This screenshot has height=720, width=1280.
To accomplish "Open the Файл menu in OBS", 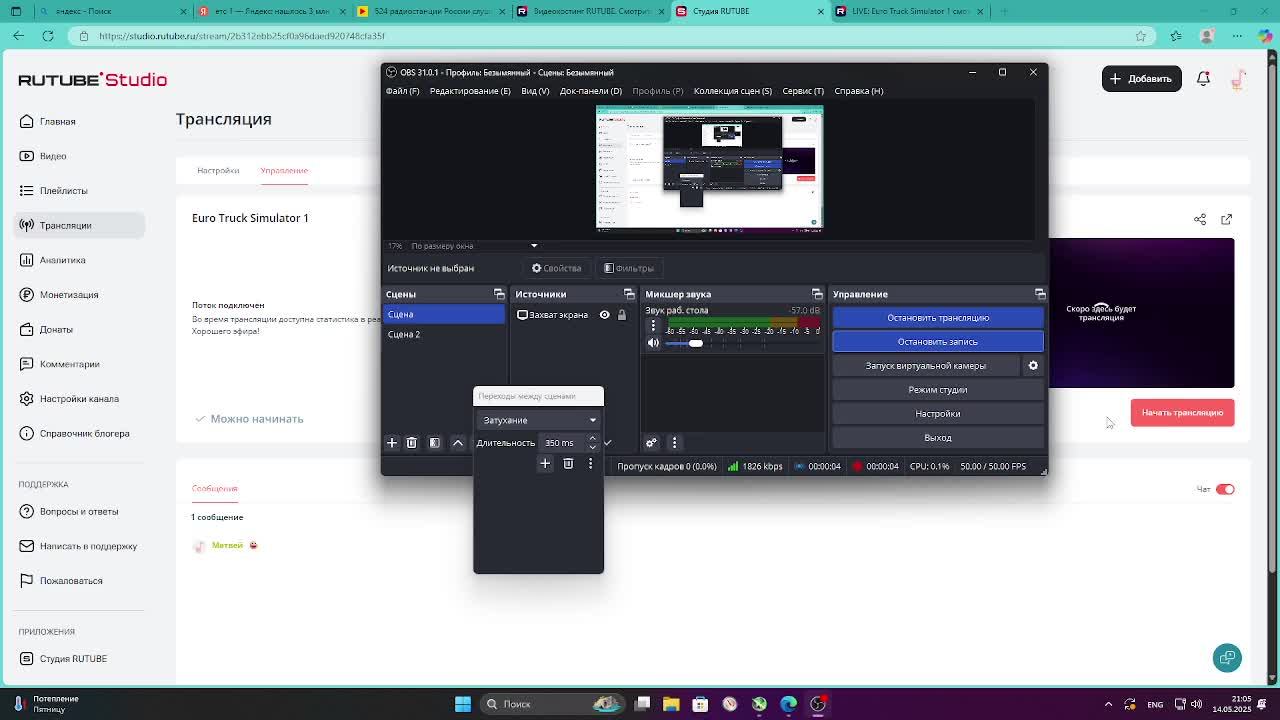I will pyautogui.click(x=403, y=91).
